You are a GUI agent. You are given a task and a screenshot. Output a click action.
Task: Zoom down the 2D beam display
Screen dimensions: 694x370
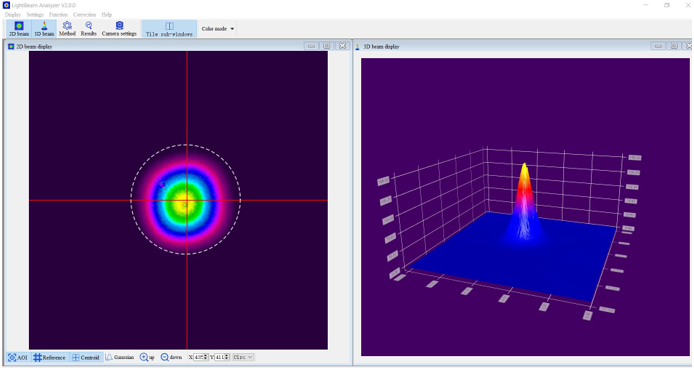171,357
